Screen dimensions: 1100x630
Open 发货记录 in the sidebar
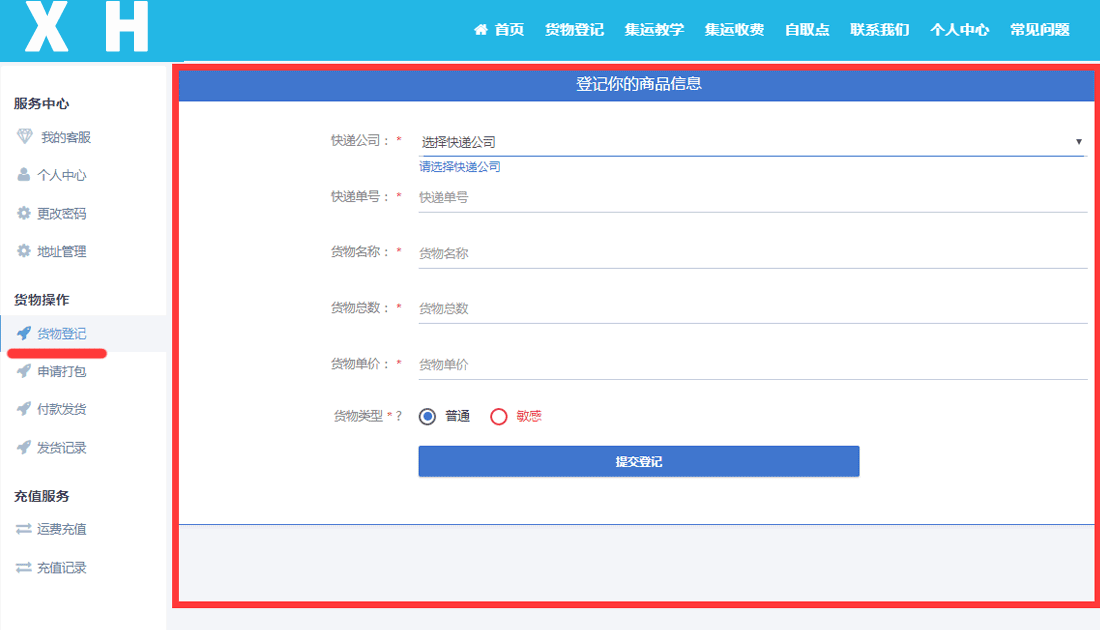point(62,447)
